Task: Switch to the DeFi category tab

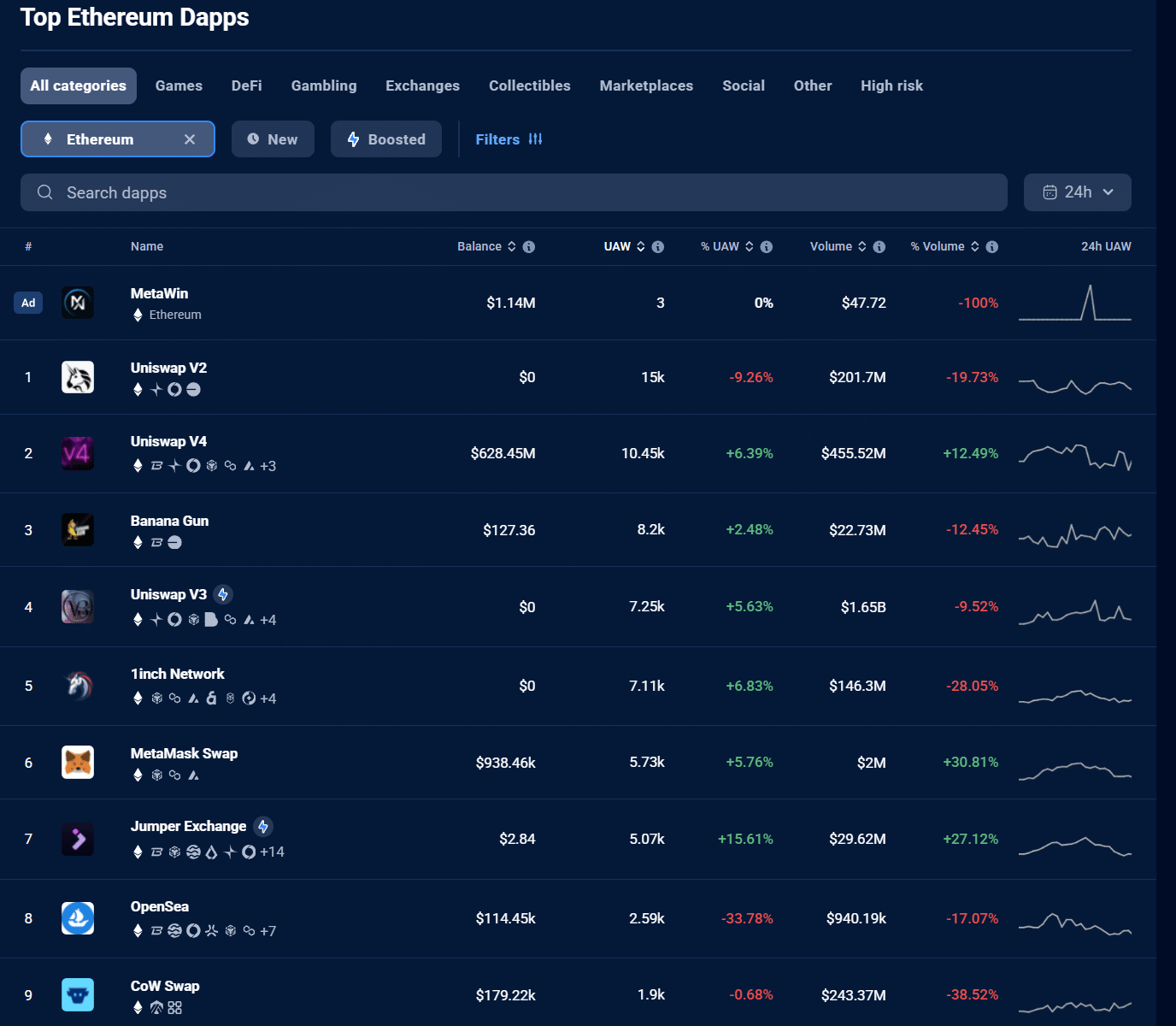Action: click(x=246, y=85)
